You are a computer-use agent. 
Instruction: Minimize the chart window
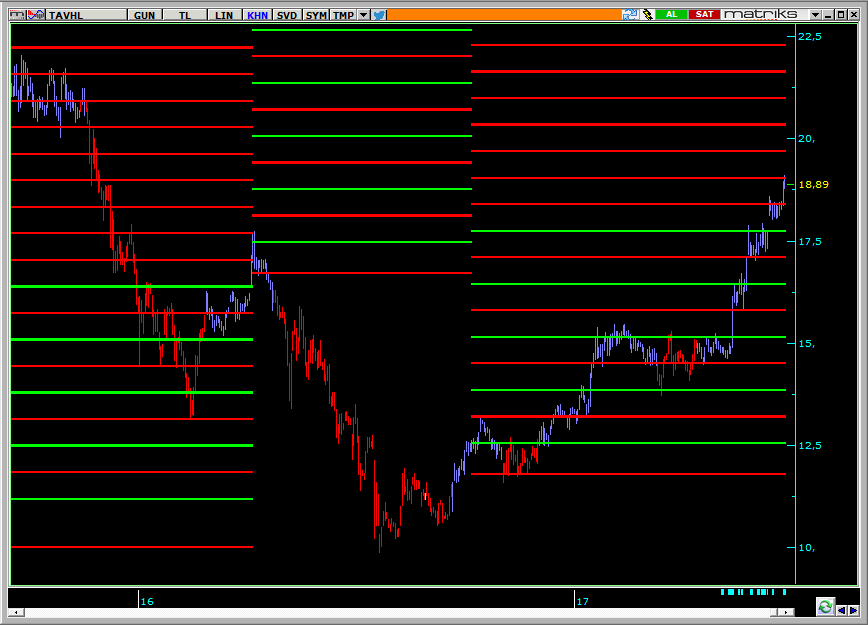point(828,15)
